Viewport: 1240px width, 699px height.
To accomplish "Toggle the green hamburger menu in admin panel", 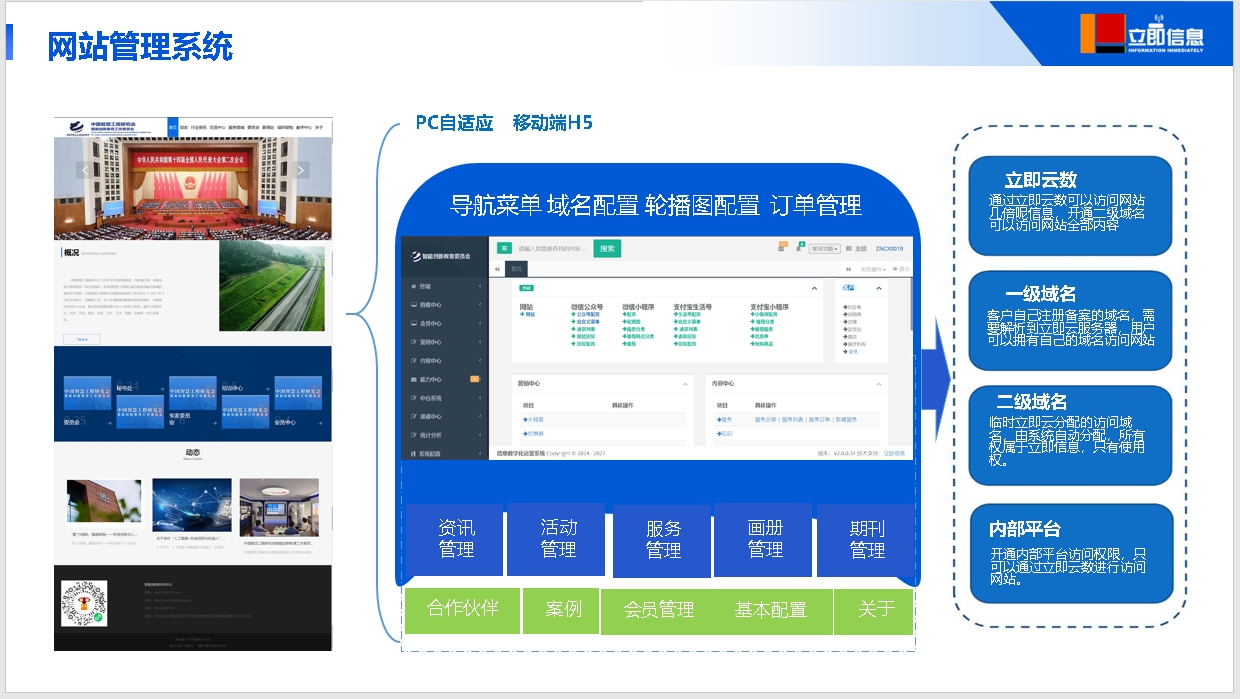I will click(x=504, y=248).
